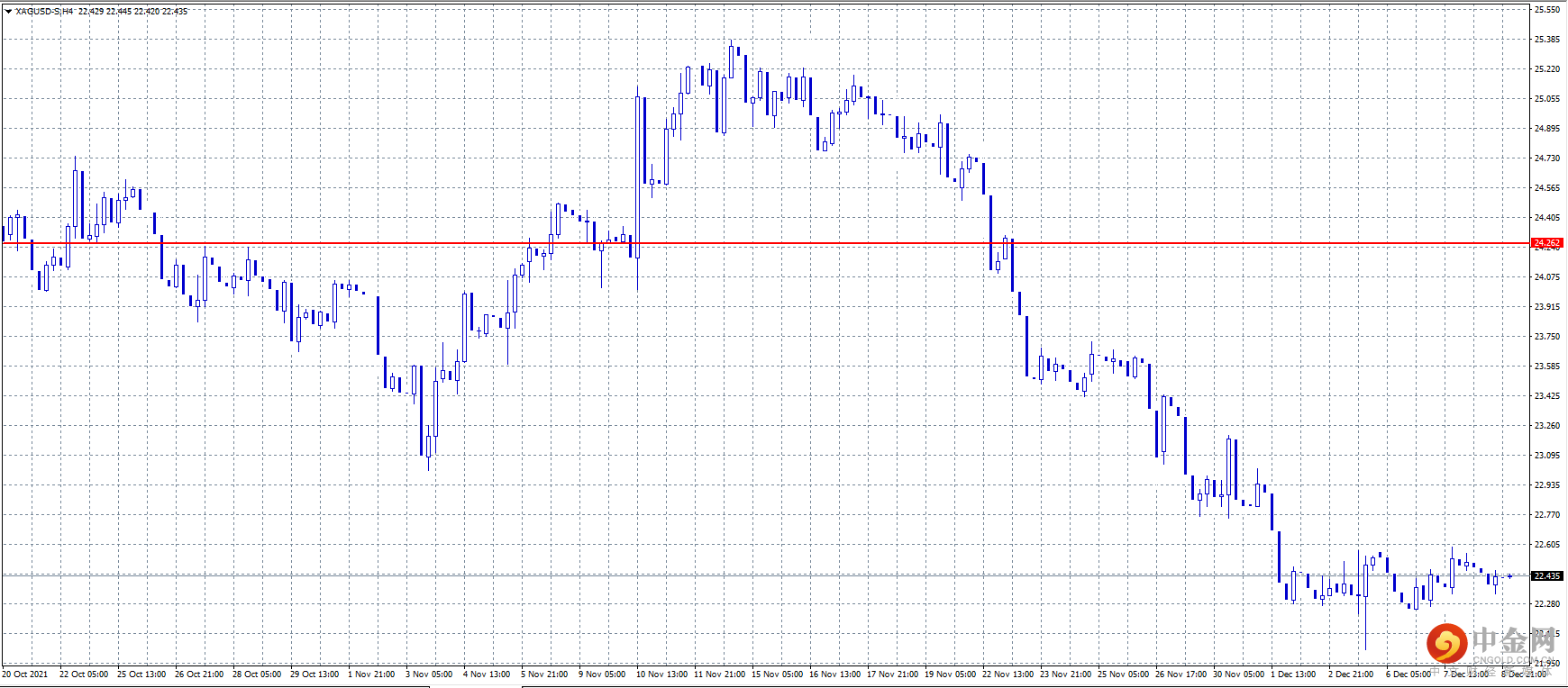The image size is (1568, 688).
Task: Click the 1 Dec 13:00 time label
Action: (1294, 674)
